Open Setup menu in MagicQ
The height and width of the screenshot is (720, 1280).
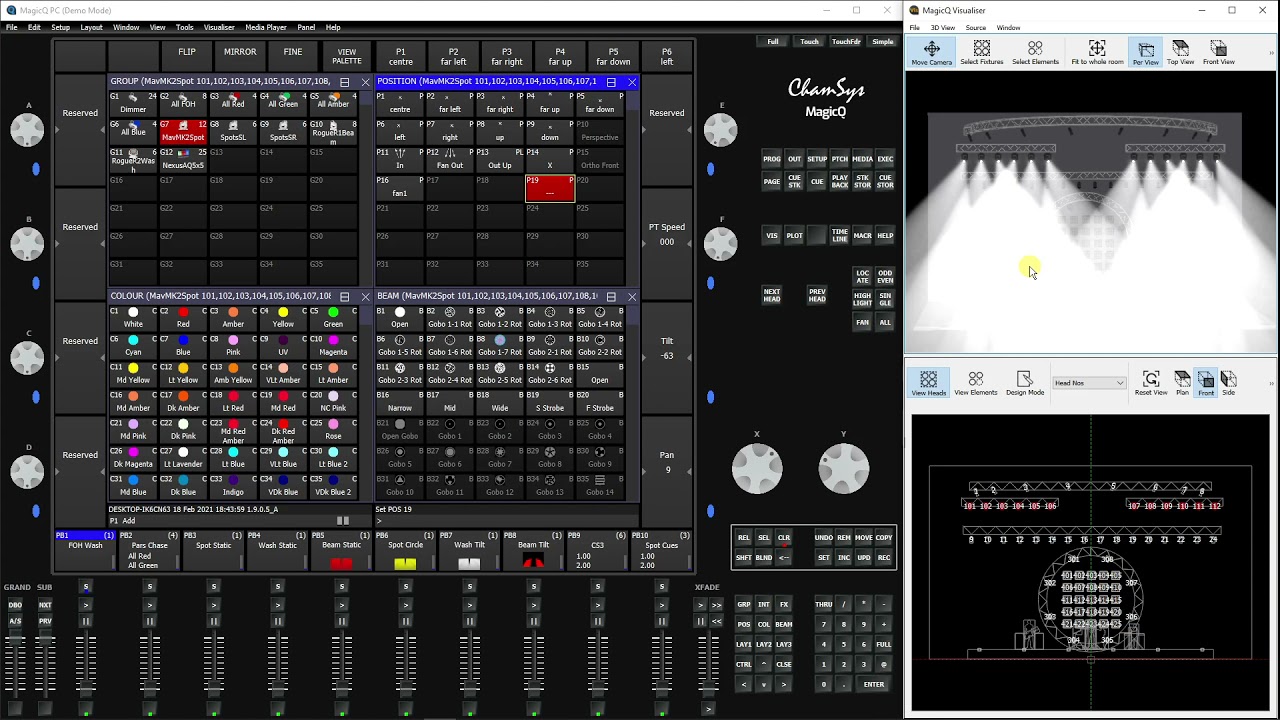[x=60, y=27]
